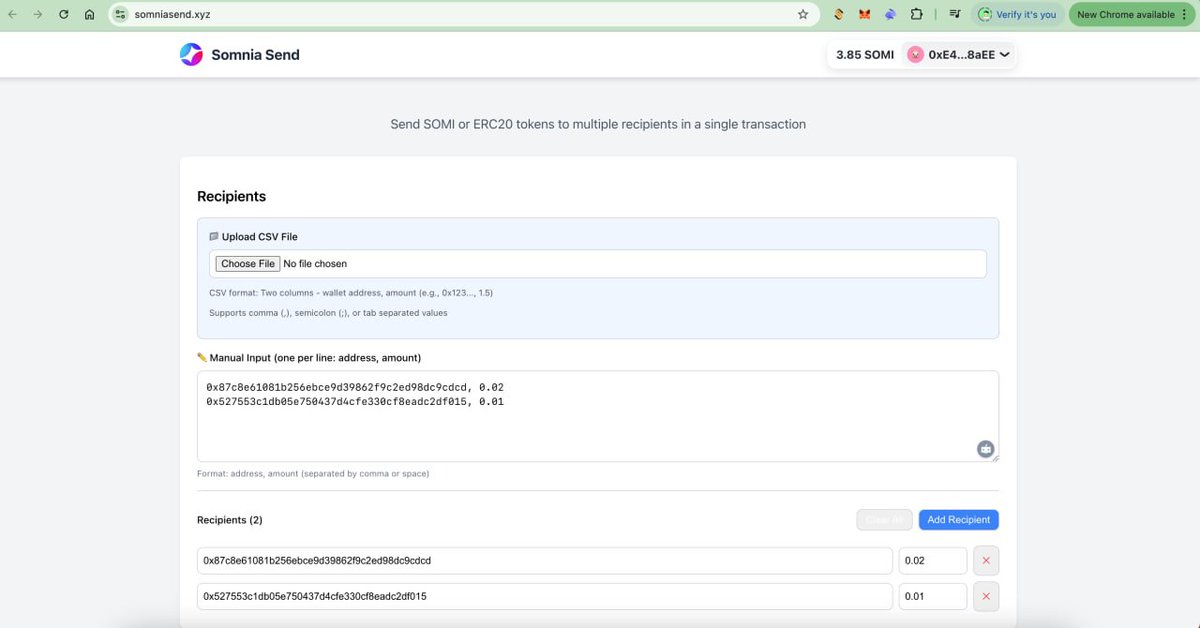The width and height of the screenshot is (1200, 628).
Task: Edit the 0.02 amount field
Action: point(932,561)
